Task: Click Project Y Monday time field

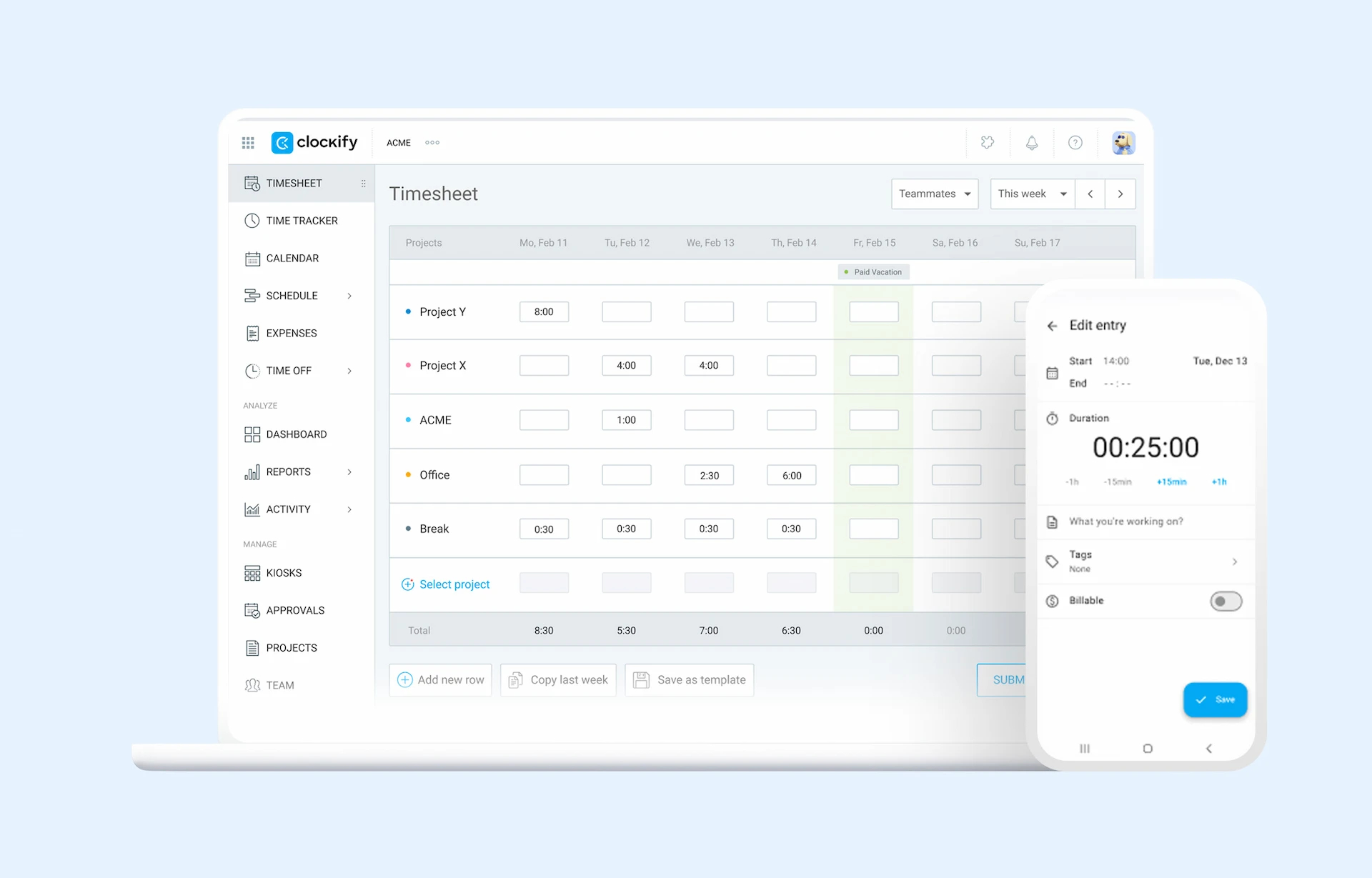Action: [x=544, y=312]
